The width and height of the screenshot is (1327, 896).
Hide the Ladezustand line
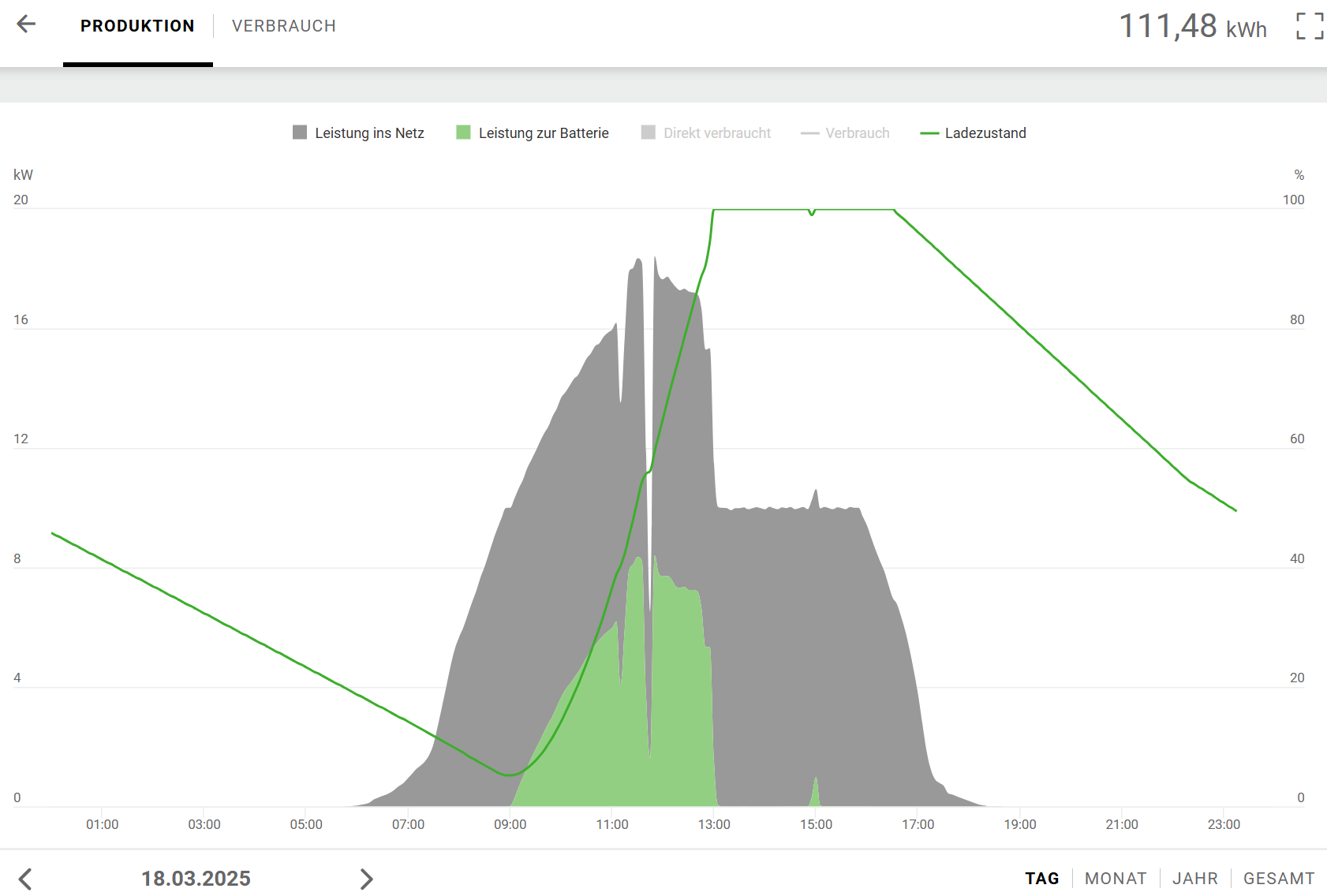point(985,133)
